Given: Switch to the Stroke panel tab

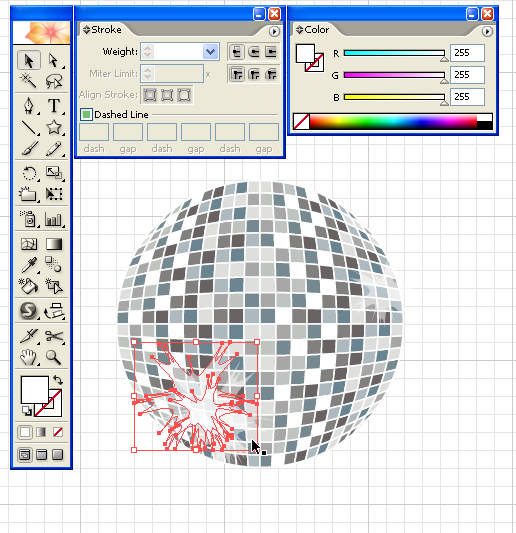Looking at the screenshot, I should (106, 30).
